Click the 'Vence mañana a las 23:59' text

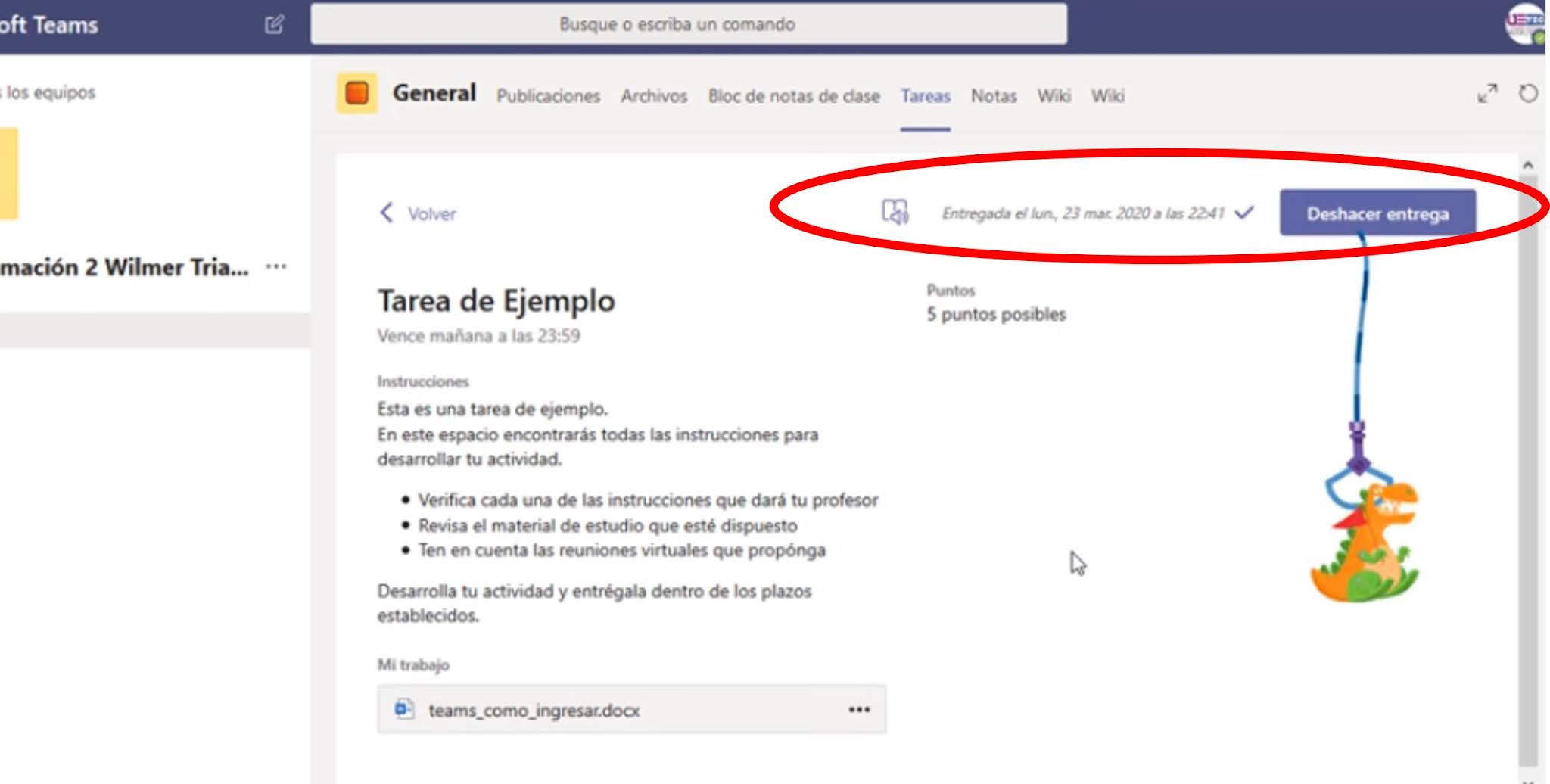pos(478,336)
